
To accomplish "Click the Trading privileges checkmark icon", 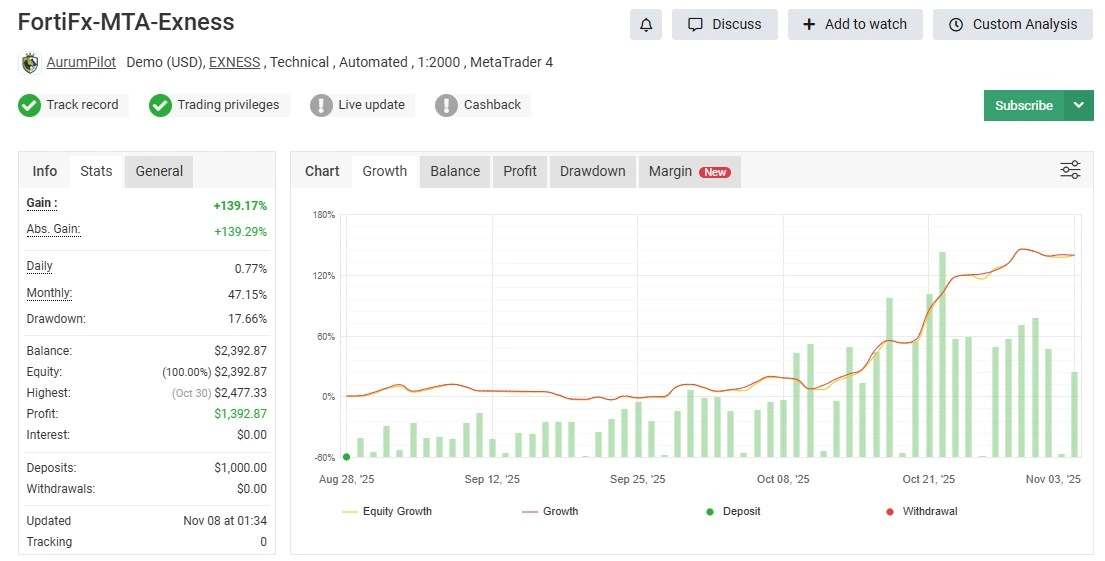I will 160,105.
